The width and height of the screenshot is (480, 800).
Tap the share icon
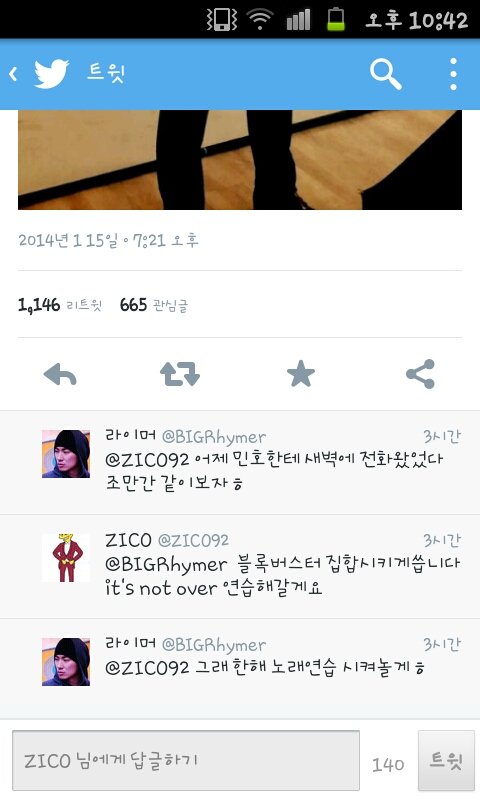pos(421,374)
